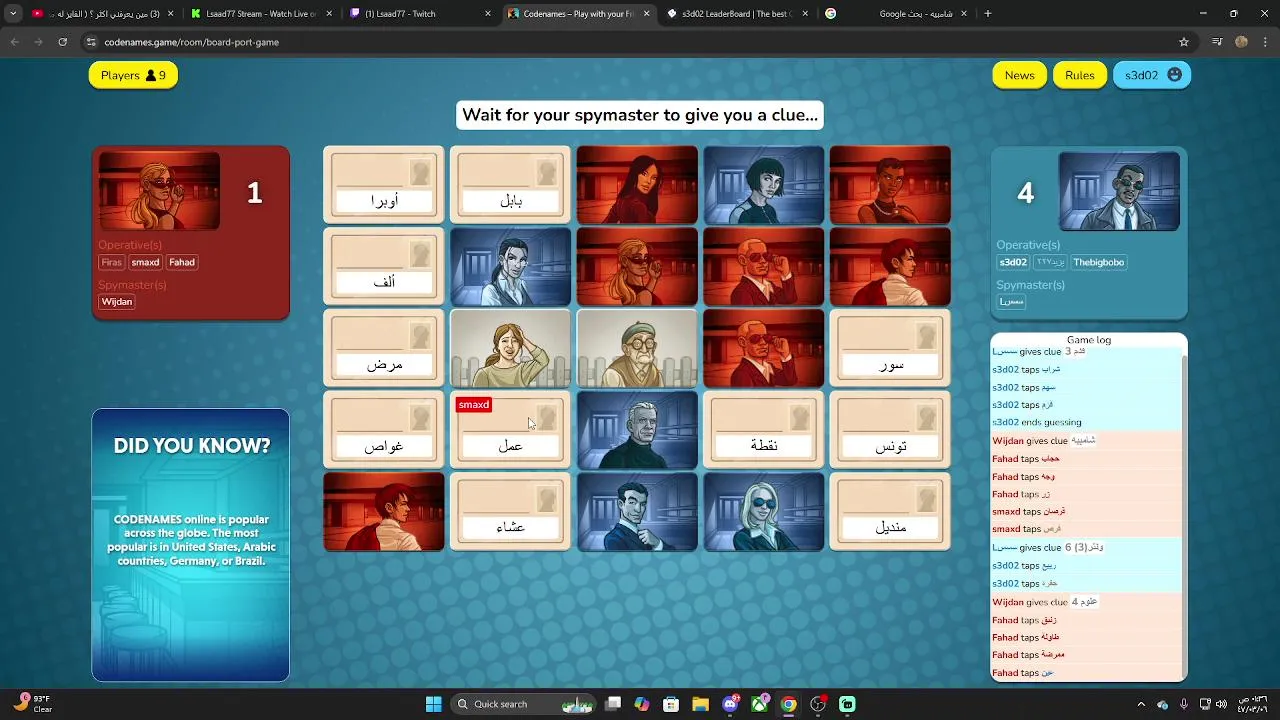This screenshot has width=1280, height=720.
Task: Close the Codenames browser tab
Action: (646, 14)
